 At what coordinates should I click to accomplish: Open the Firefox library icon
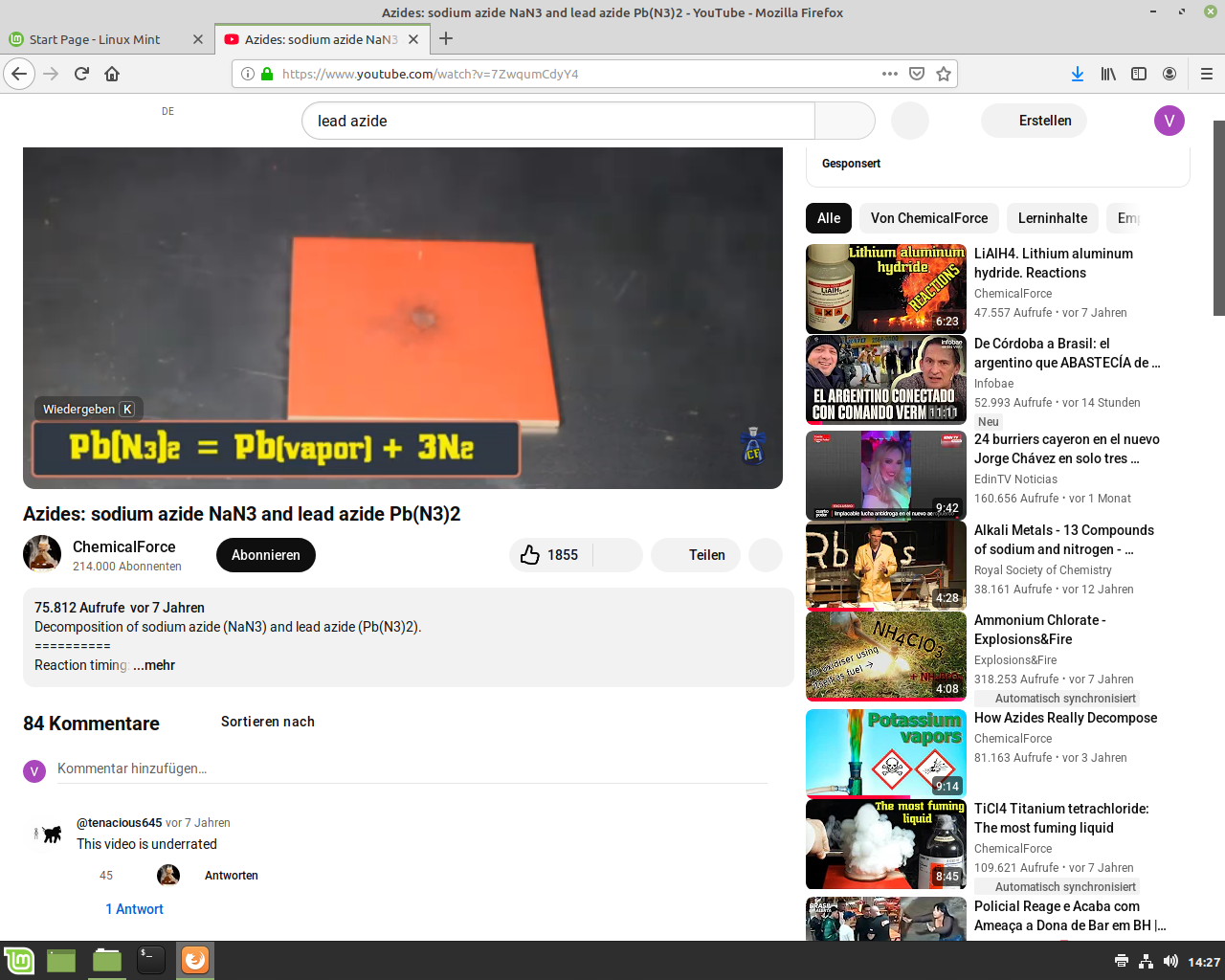click(x=1108, y=74)
